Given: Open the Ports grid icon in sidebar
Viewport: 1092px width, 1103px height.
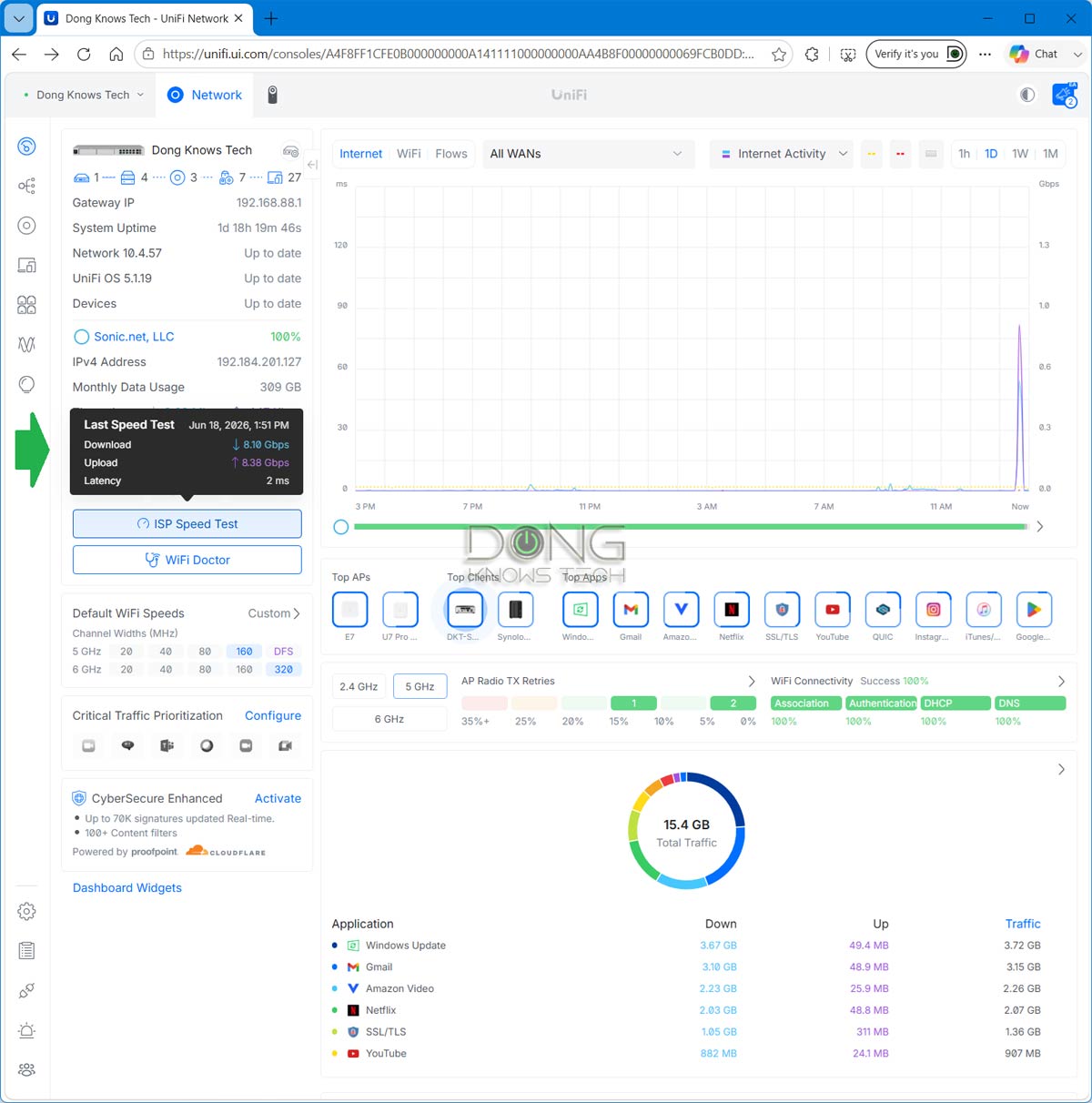Looking at the screenshot, I should tap(27, 305).
